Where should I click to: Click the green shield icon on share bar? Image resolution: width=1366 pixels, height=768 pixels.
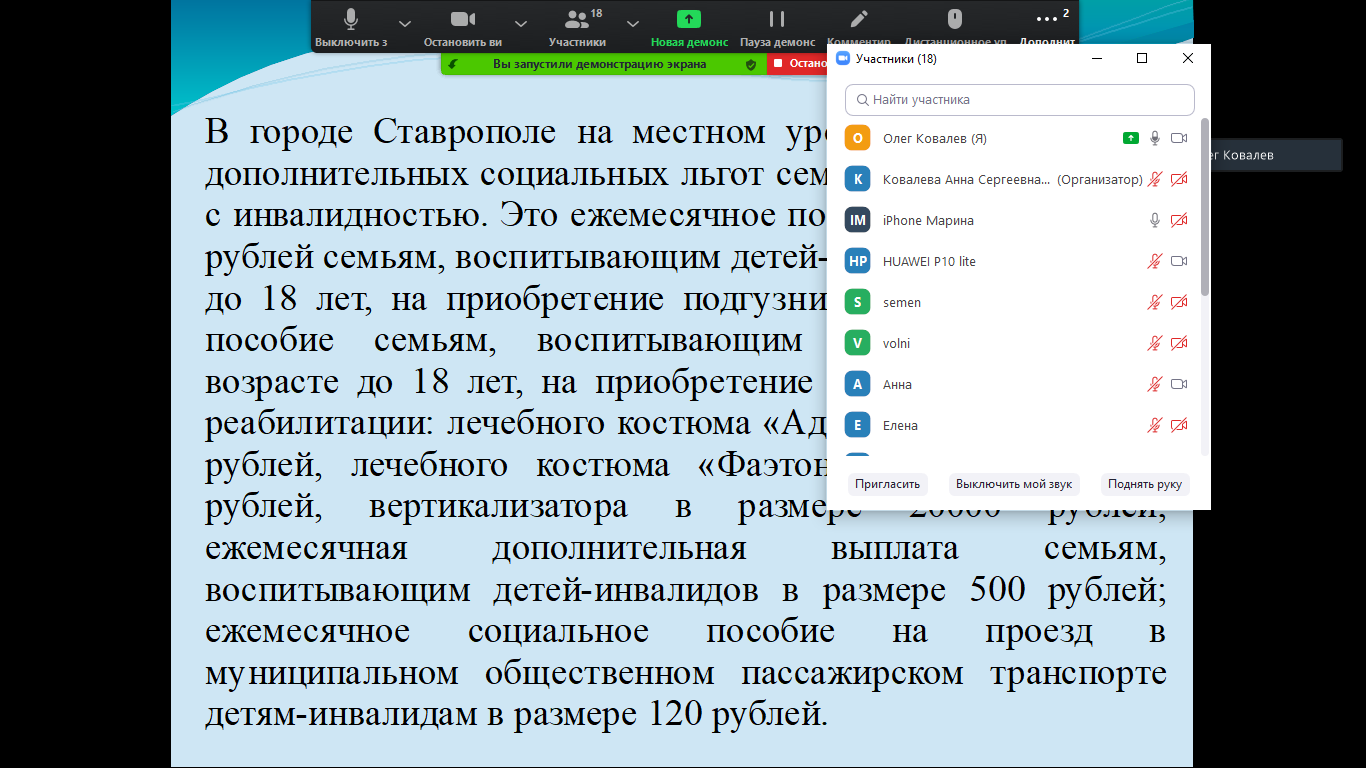(x=751, y=64)
